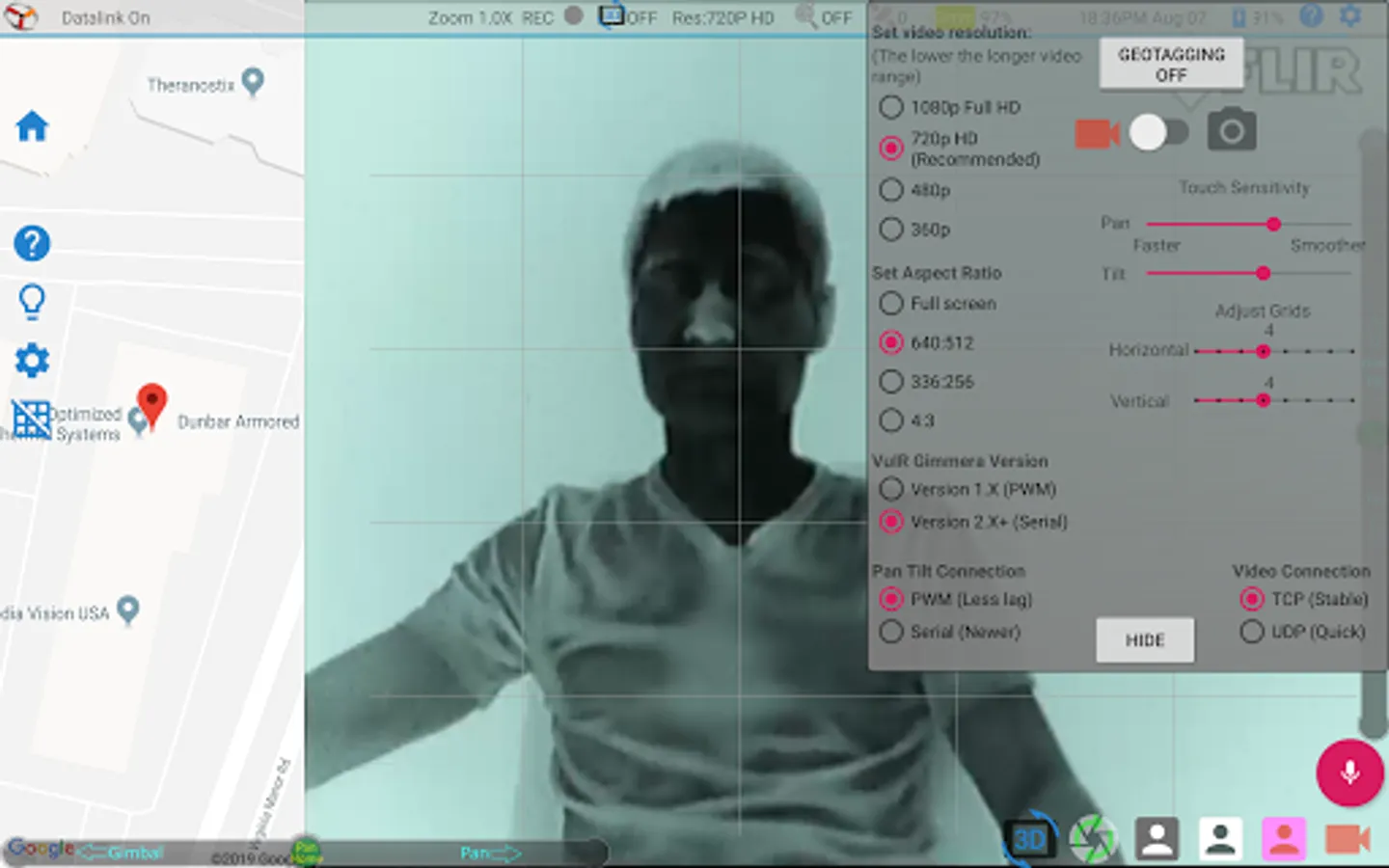The height and width of the screenshot is (868, 1389).
Task: Tap the GEOTAGGING OFF button
Action: coord(1171,64)
